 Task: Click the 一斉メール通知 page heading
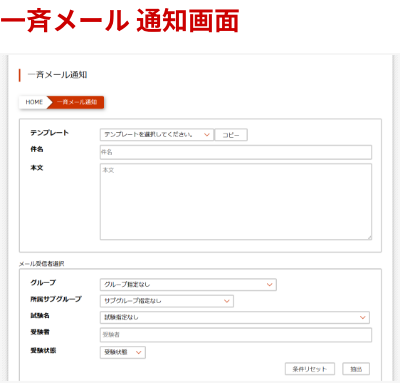tap(57, 75)
